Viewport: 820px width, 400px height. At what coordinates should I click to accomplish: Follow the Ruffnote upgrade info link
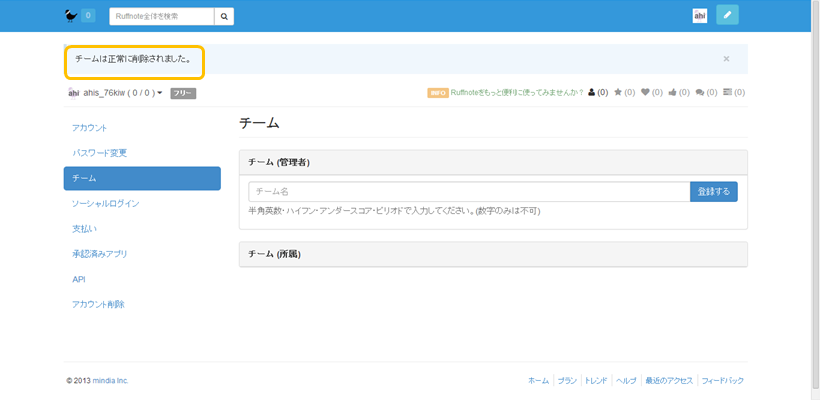tap(517, 92)
